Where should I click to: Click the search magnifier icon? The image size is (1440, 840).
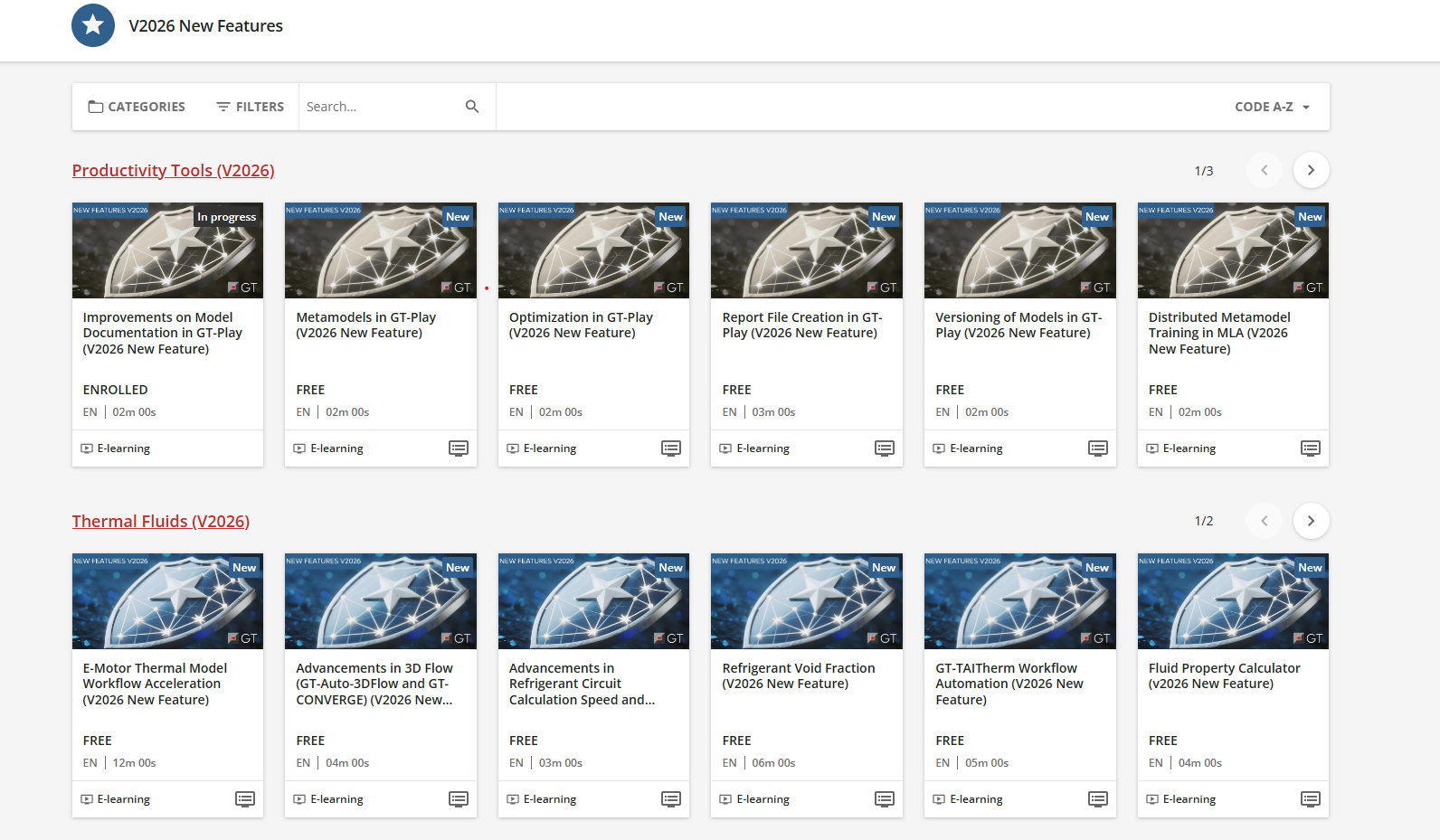pos(472,107)
